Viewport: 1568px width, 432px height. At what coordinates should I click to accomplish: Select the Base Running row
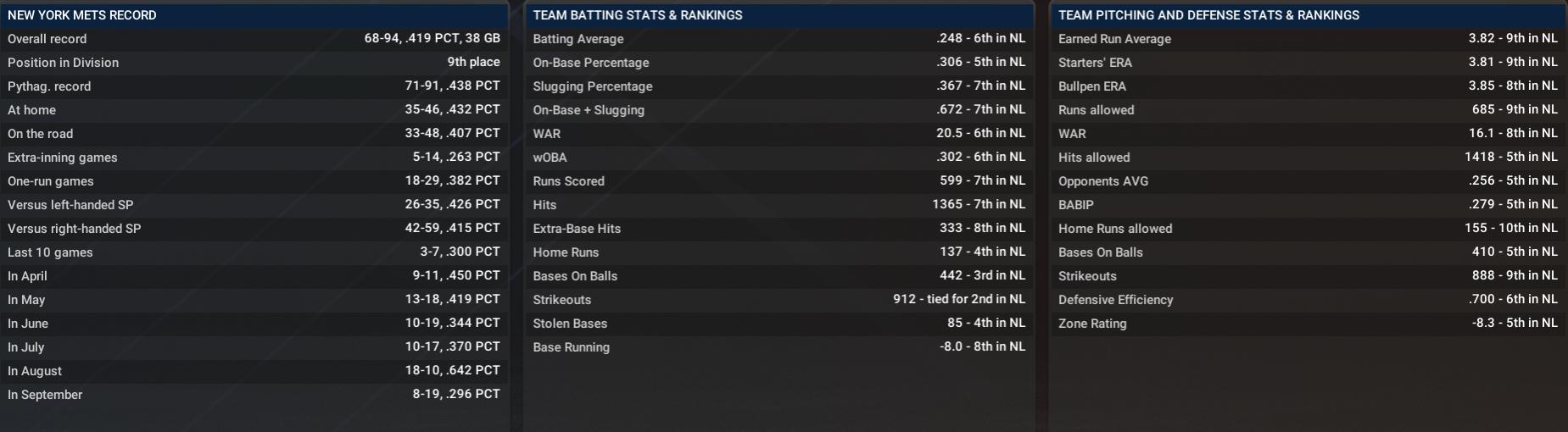pyautogui.click(x=778, y=347)
